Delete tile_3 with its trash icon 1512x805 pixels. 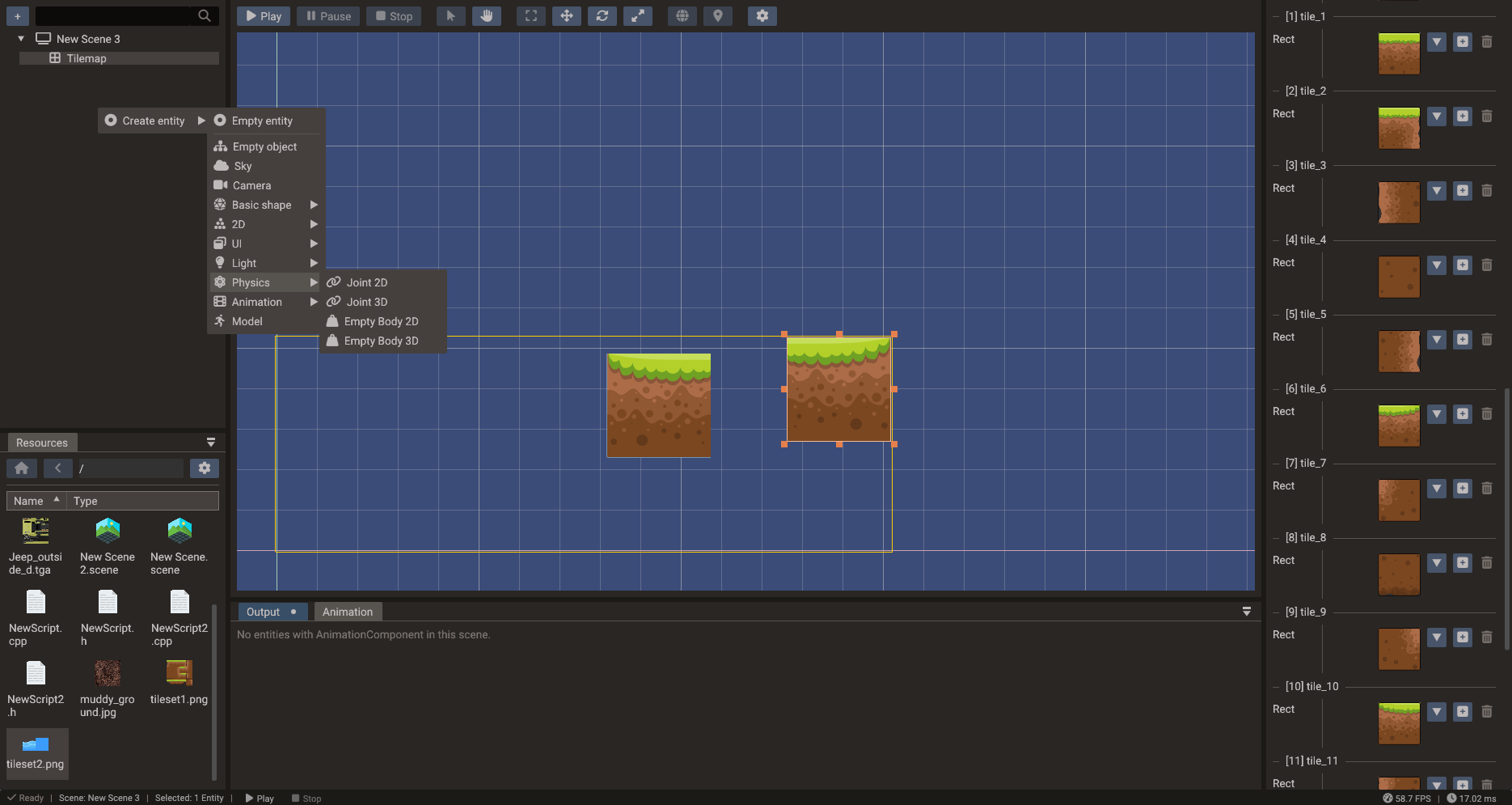click(x=1487, y=190)
